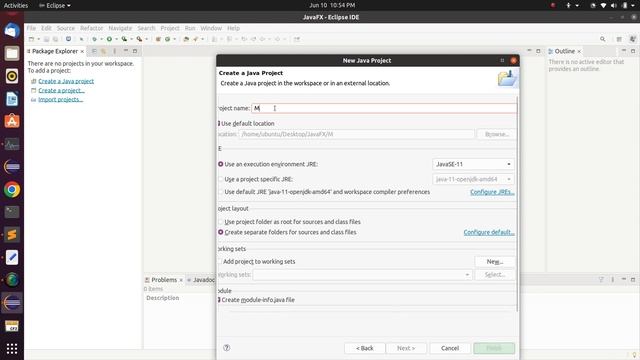Open the Package Explorer view menu

[x=115, y=51]
